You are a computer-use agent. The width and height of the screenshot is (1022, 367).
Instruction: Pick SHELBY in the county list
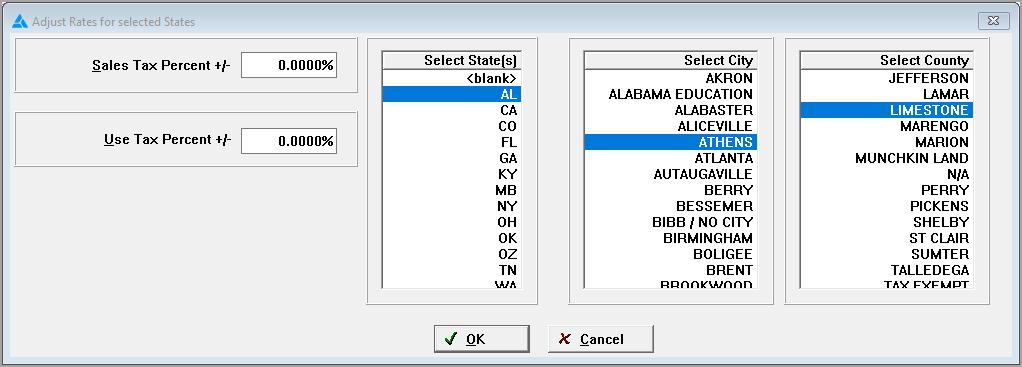click(886, 222)
